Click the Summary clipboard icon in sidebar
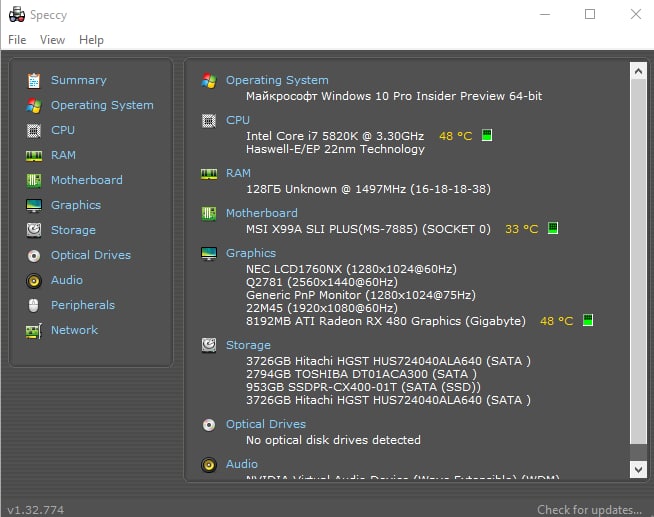 click(x=34, y=80)
